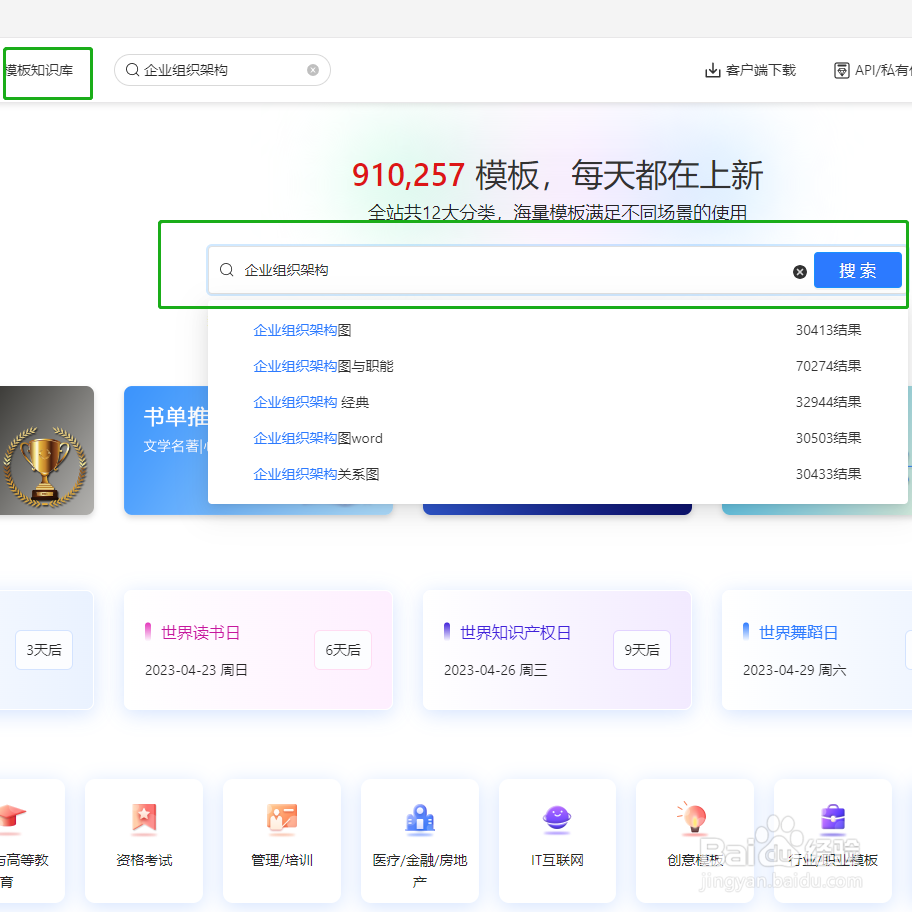The height and width of the screenshot is (912, 912).
Task: Focus the top bar 企业组织架构 search field
Action: point(222,70)
